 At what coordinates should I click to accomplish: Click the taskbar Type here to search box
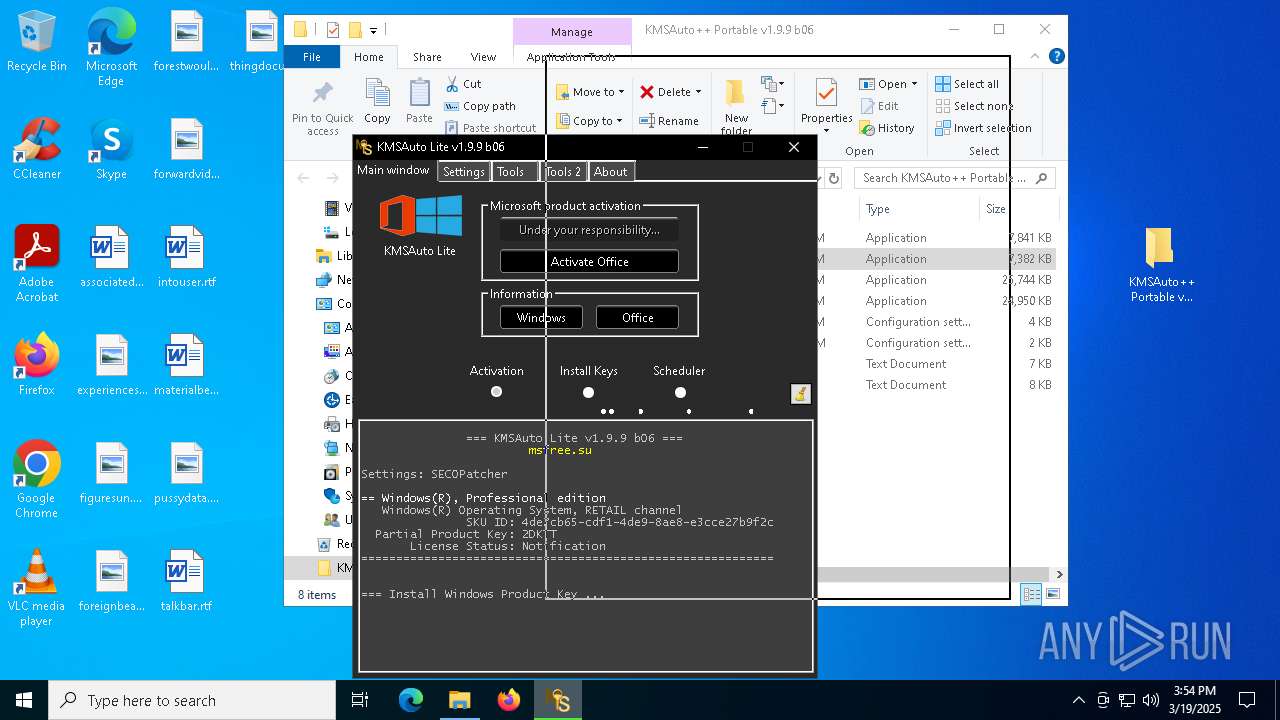192,700
